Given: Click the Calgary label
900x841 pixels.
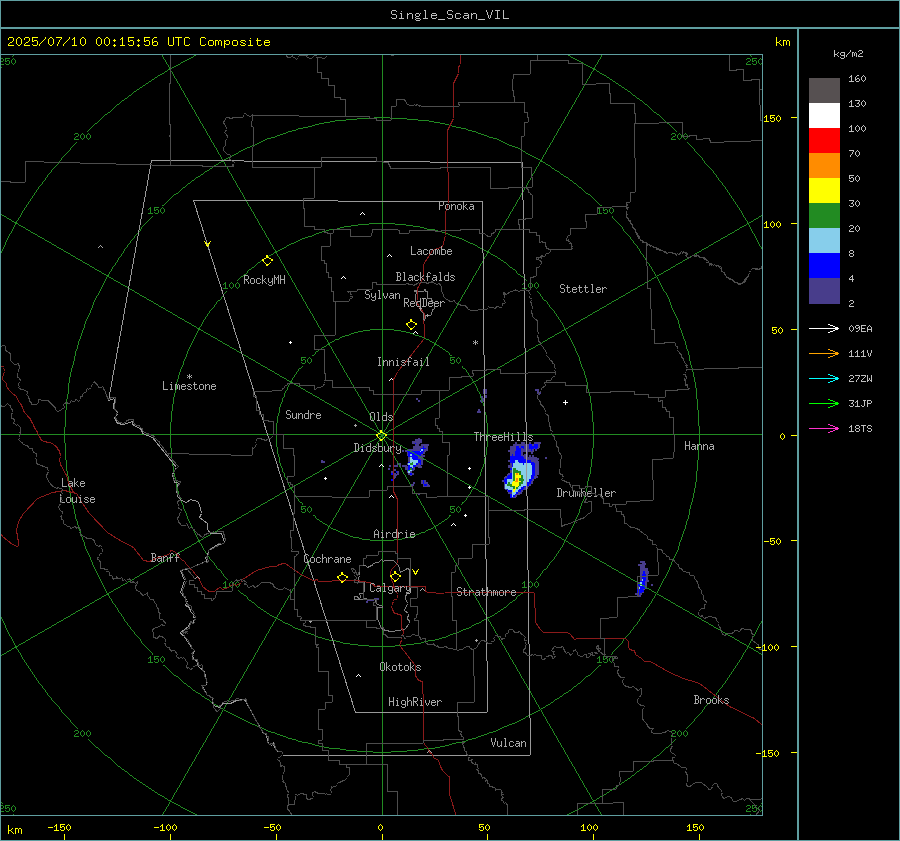Looking at the screenshot, I should [x=390, y=588].
